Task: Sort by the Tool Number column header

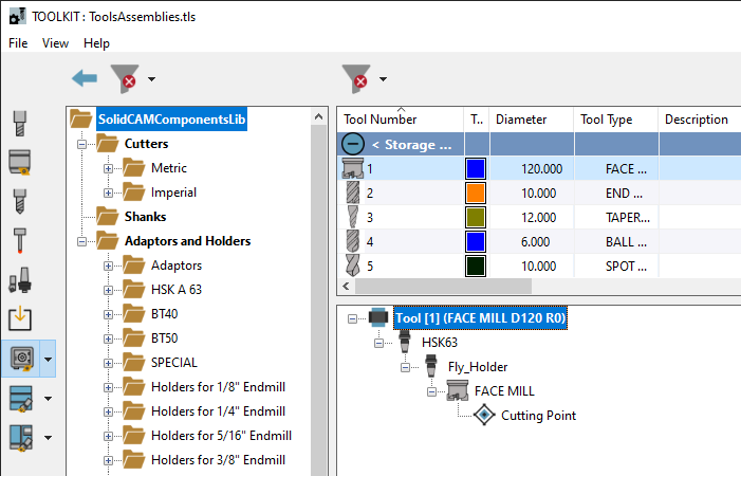Action: tap(400, 120)
